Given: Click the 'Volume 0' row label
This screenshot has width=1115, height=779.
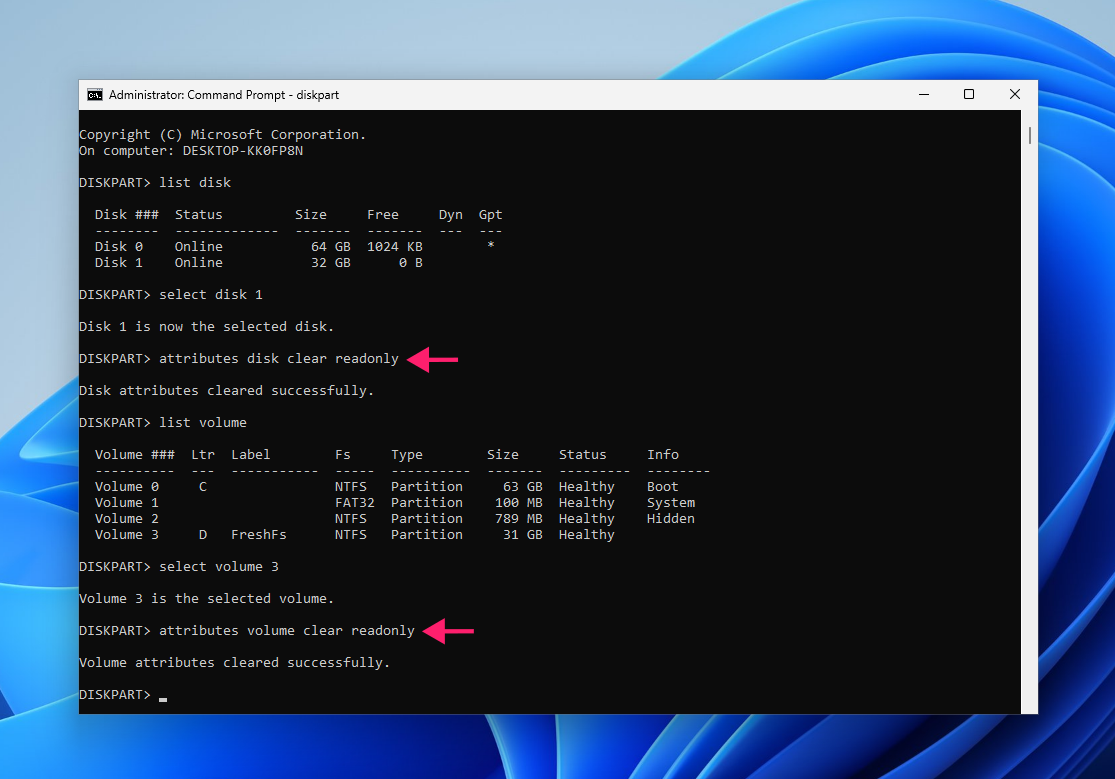Looking at the screenshot, I should click(127, 487).
